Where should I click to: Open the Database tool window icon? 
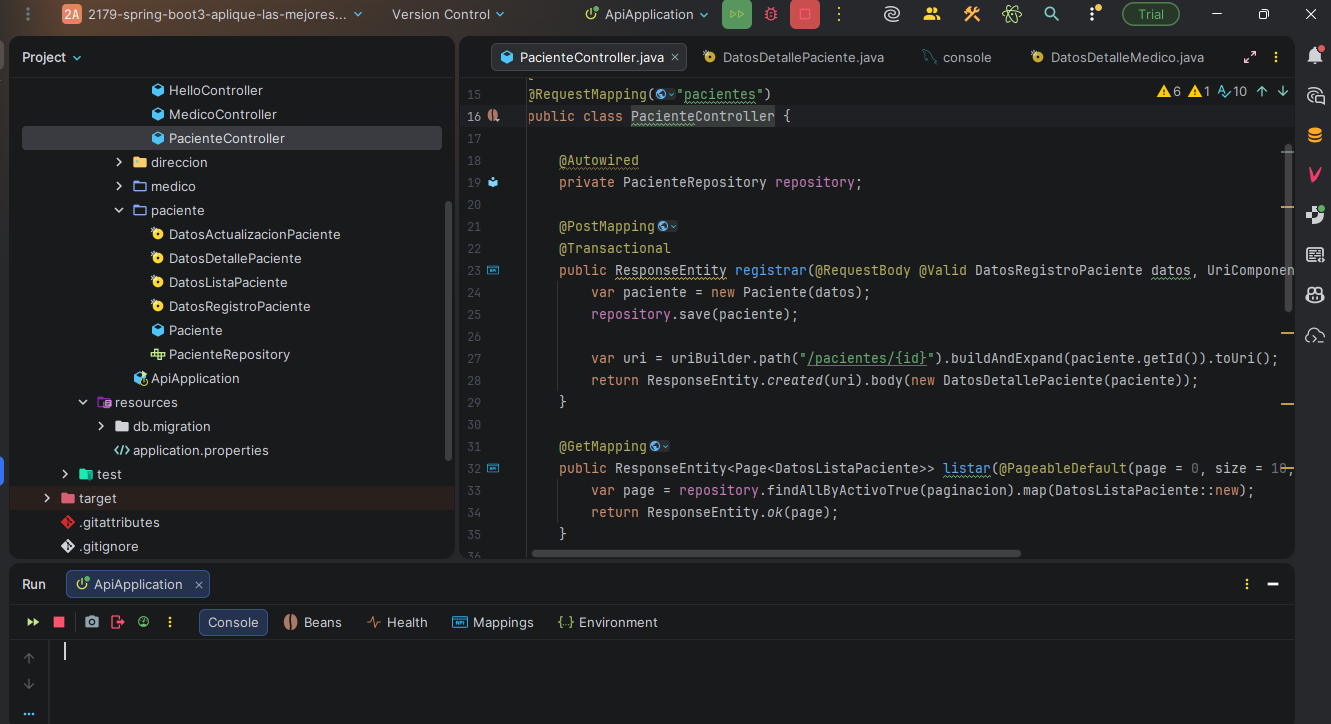(x=1315, y=135)
